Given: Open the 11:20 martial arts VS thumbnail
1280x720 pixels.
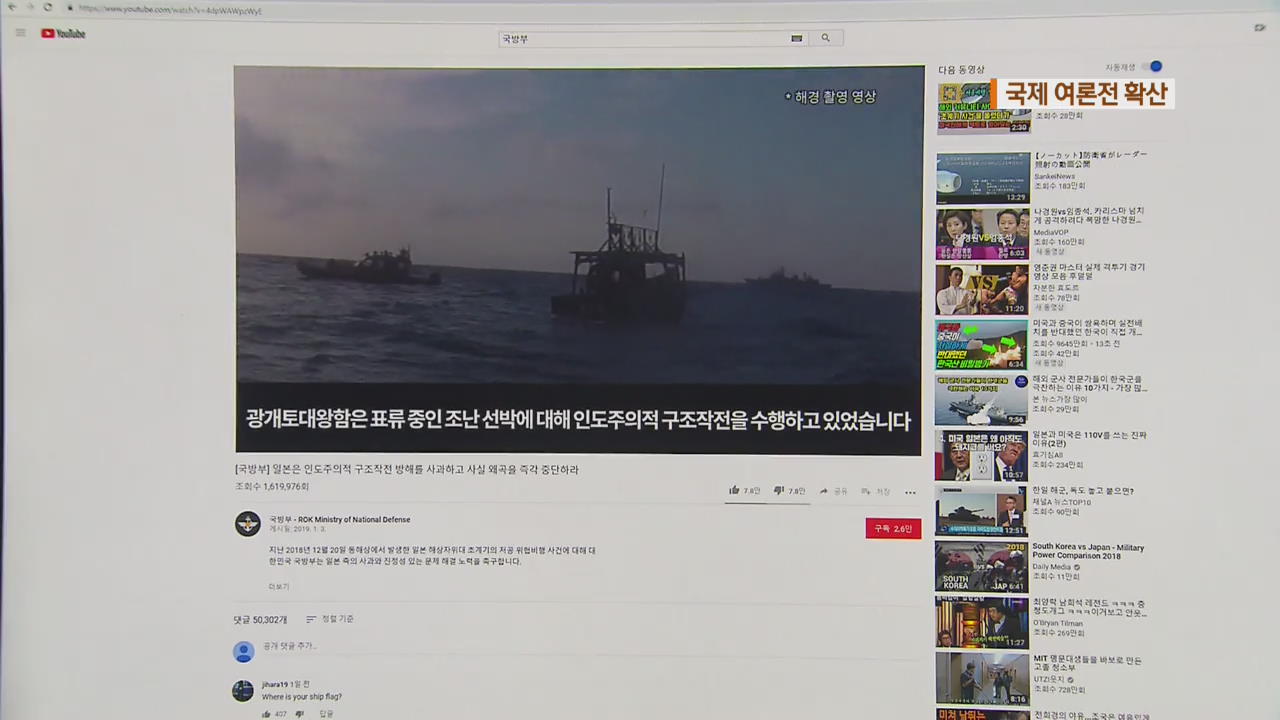Looking at the screenshot, I should (x=982, y=289).
